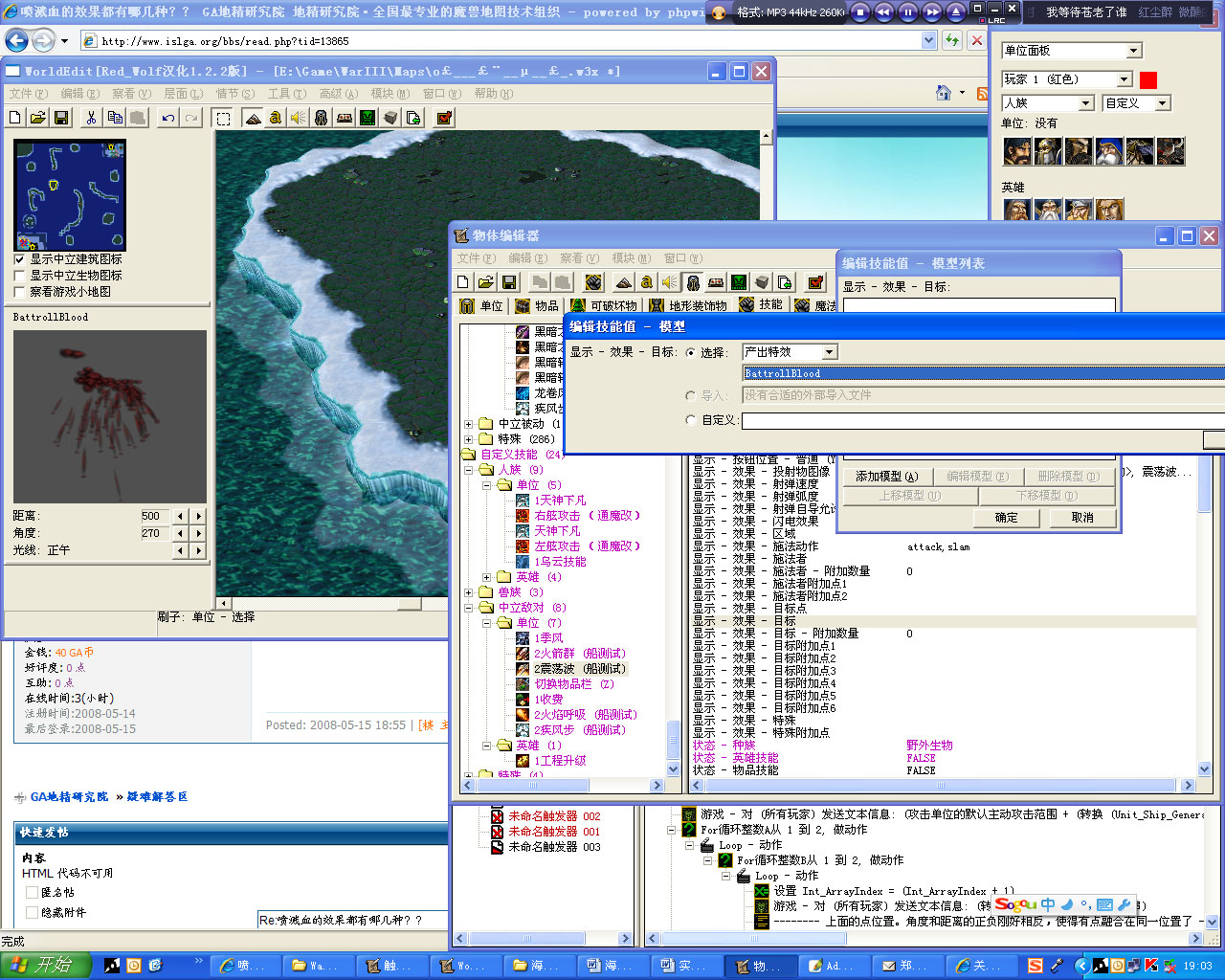Open Trigger Editor 'a' icon in WorldEdit
The height and width of the screenshot is (980, 1225).
(x=276, y=118)
